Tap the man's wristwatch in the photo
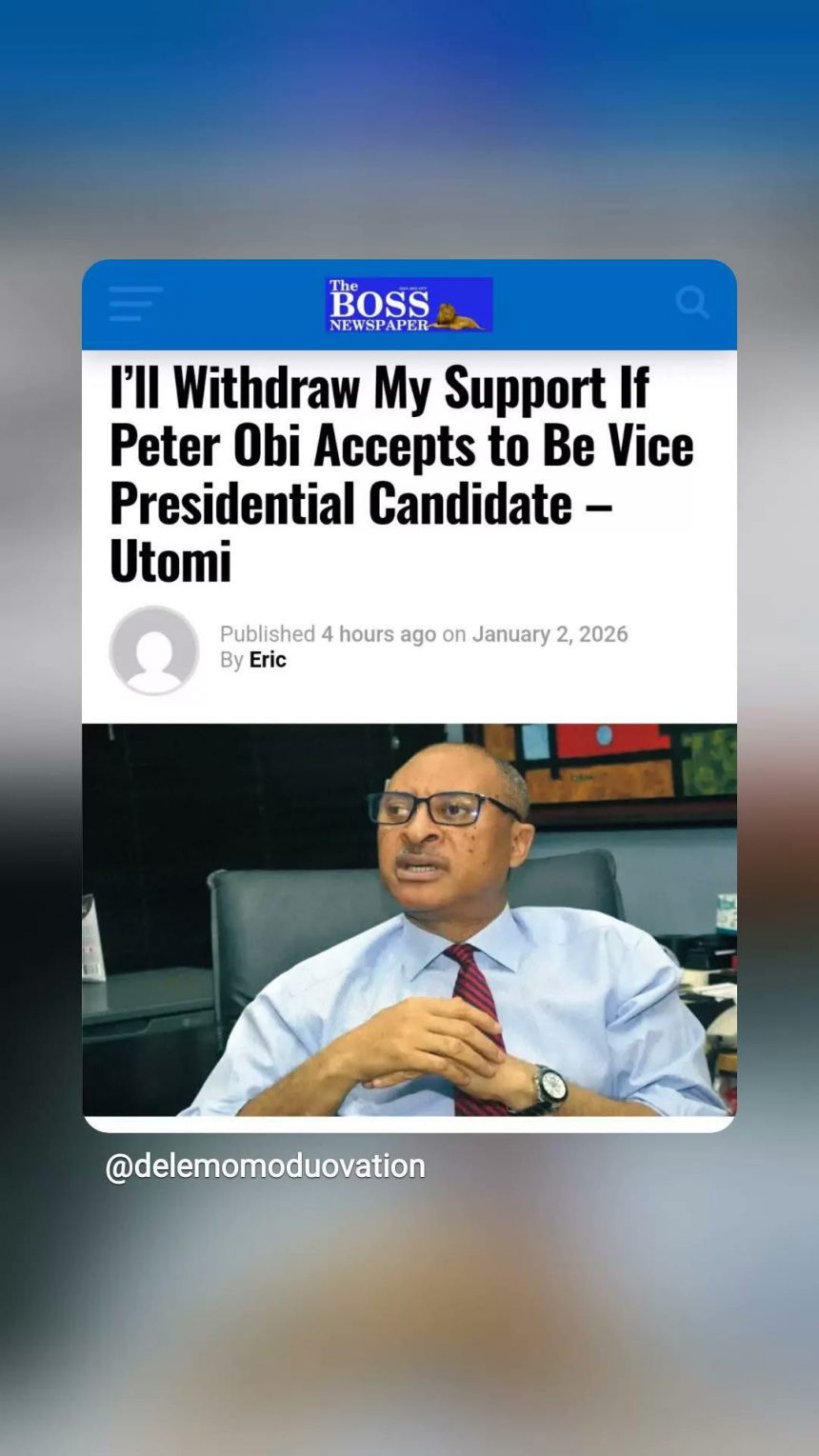 (549, 1087)
